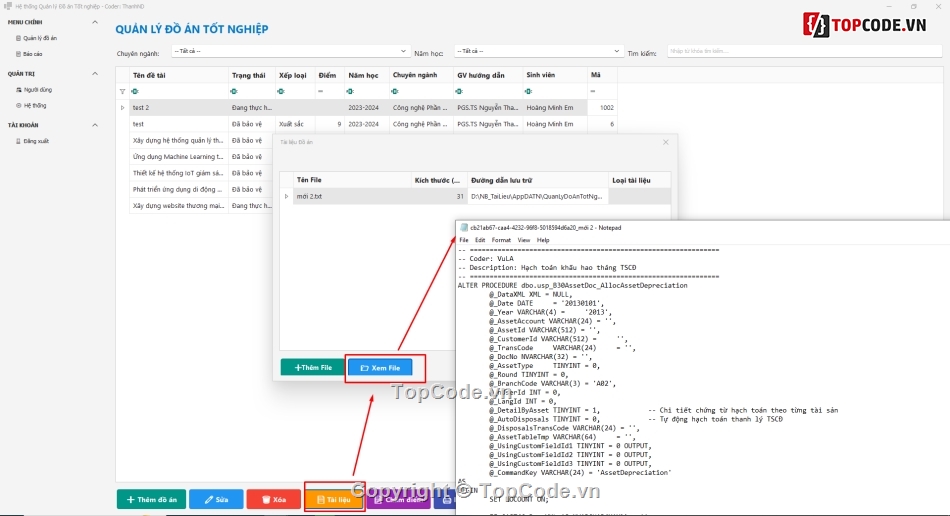This screenshot has height=516, width=950.
Task: Open Notepad Help menu
Action: point(543,240)
